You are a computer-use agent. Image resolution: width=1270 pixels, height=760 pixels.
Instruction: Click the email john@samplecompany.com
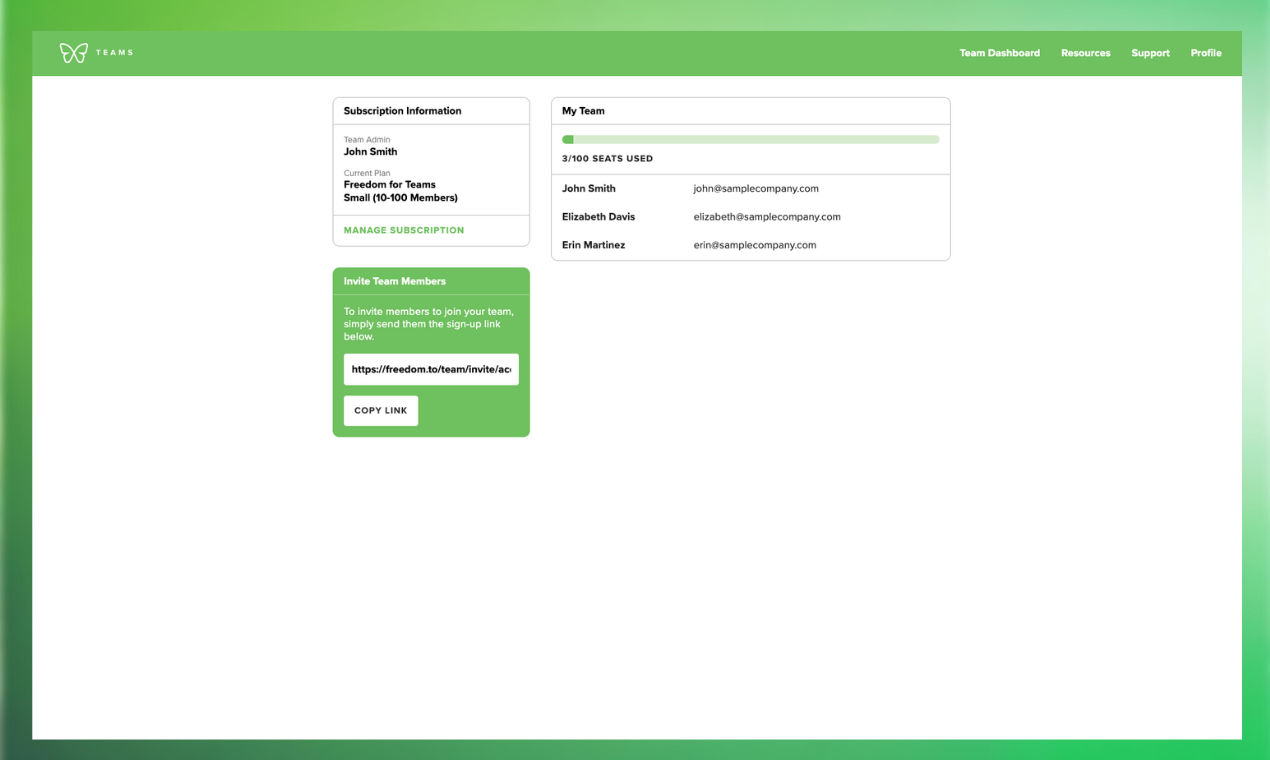point(756,188)
